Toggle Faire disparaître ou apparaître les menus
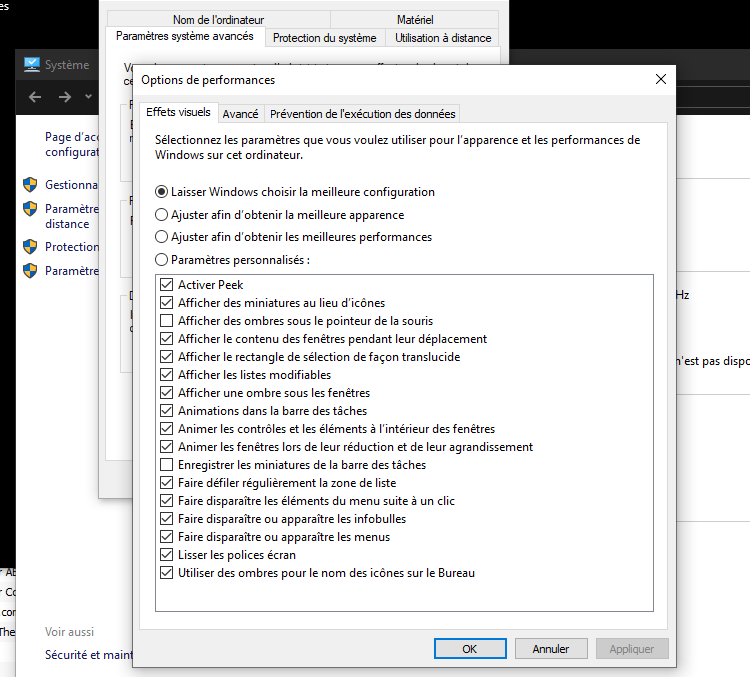This screenshot has width=750, height=677. pos(166,537)
